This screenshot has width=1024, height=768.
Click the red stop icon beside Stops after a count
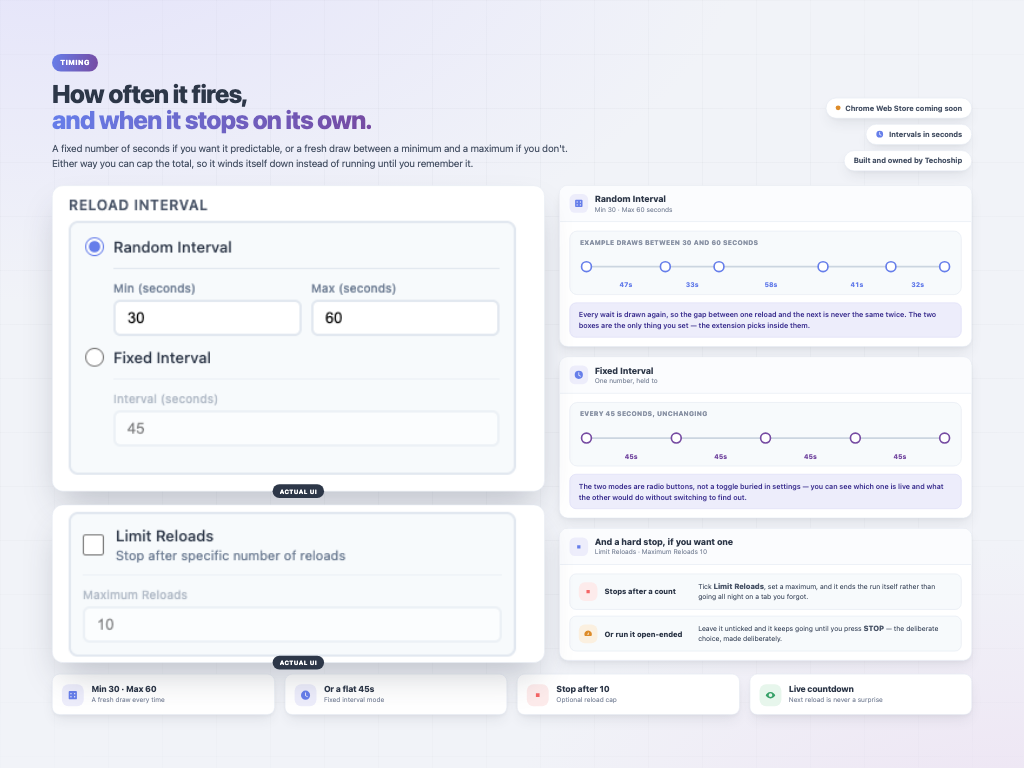click(x=588, y=592)
